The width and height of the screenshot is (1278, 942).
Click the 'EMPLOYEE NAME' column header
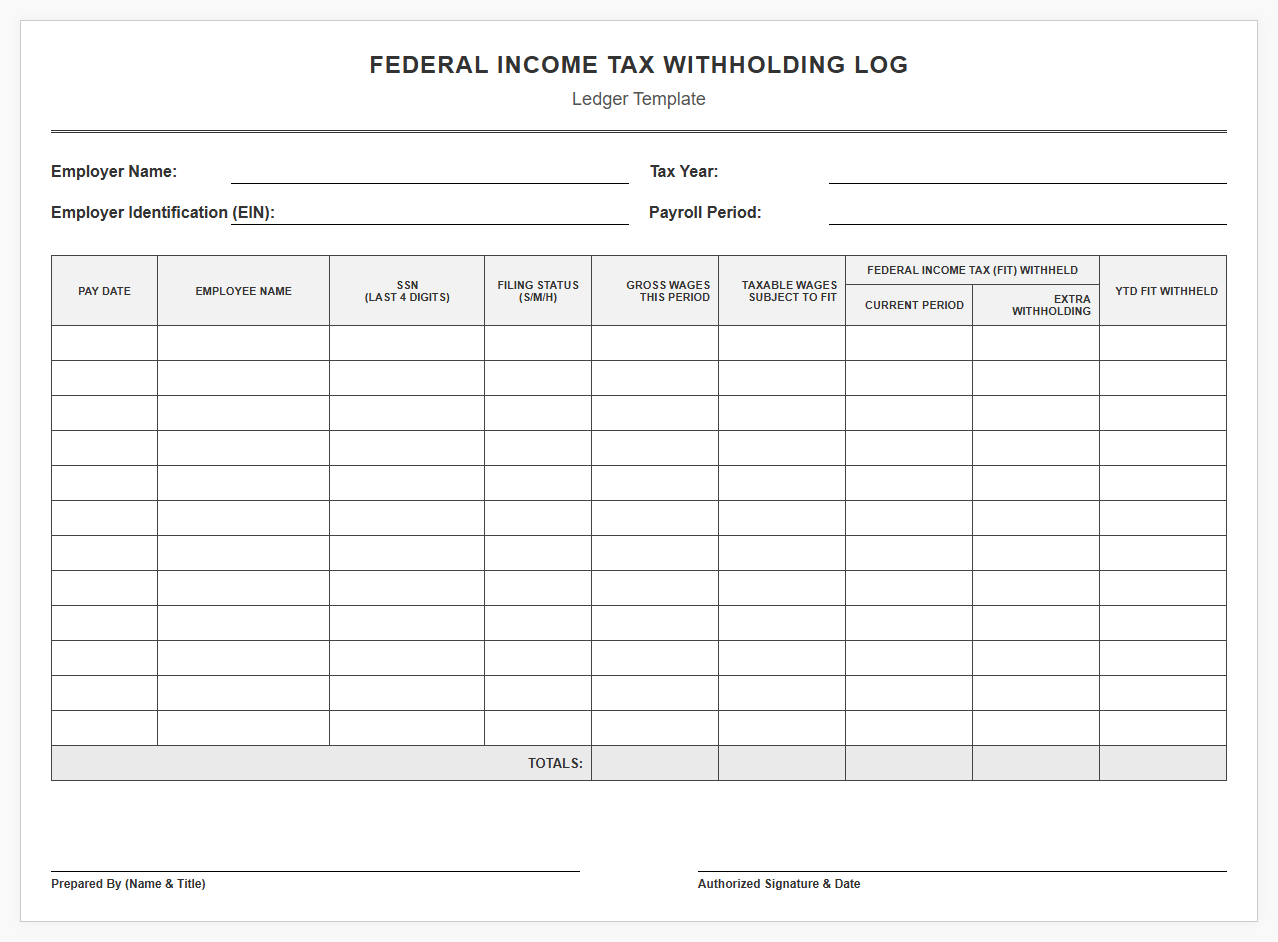pos(243,291)
